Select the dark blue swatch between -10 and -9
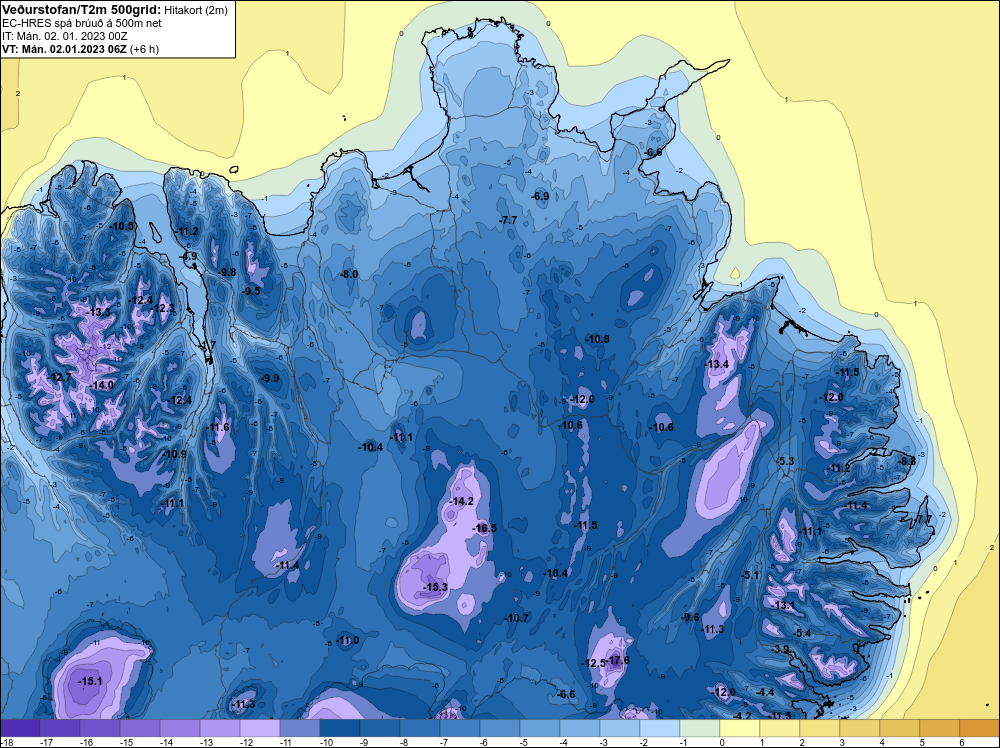The image size is (1000, 748). click(x=340, y=728)
